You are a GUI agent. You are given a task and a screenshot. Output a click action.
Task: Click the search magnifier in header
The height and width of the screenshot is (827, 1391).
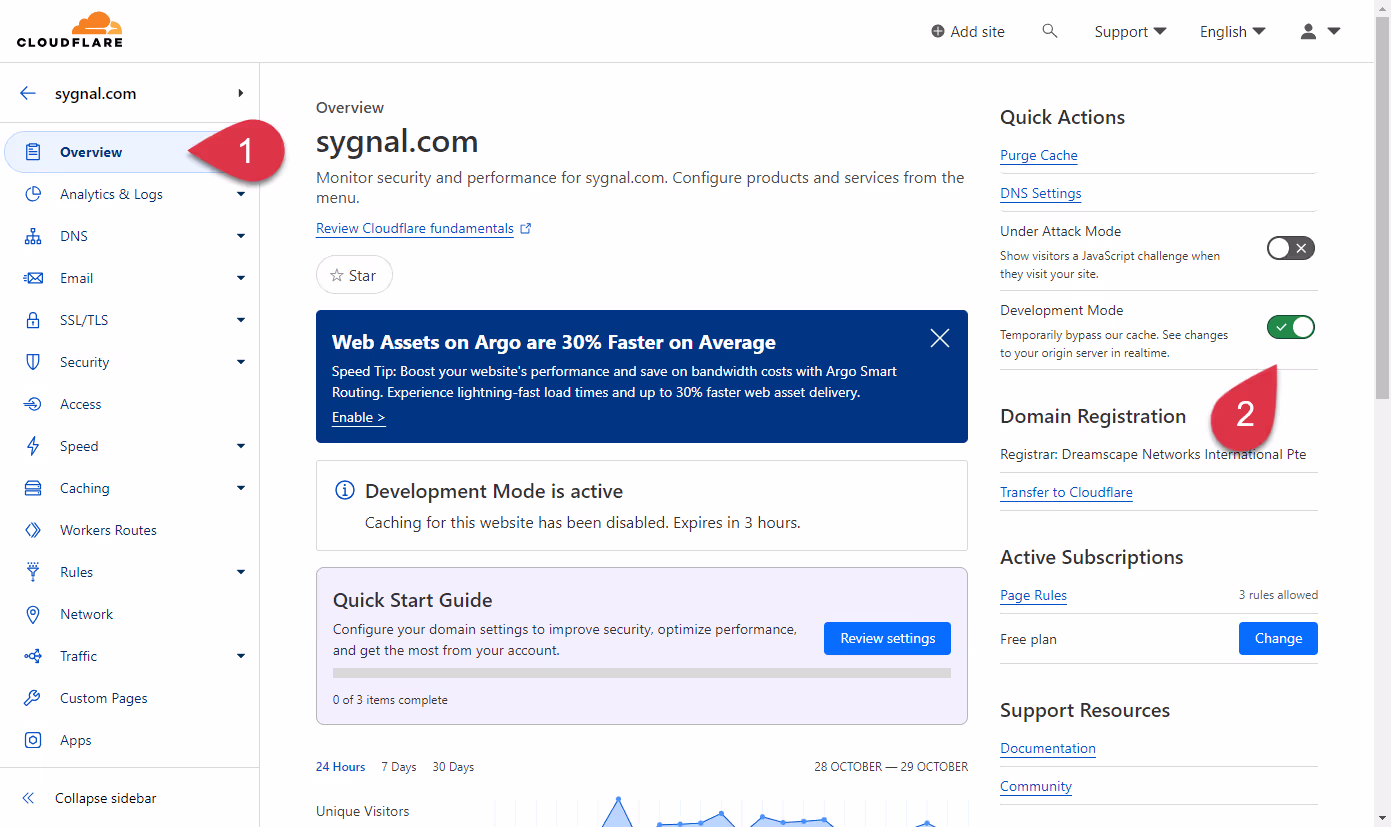[1049, 31]
